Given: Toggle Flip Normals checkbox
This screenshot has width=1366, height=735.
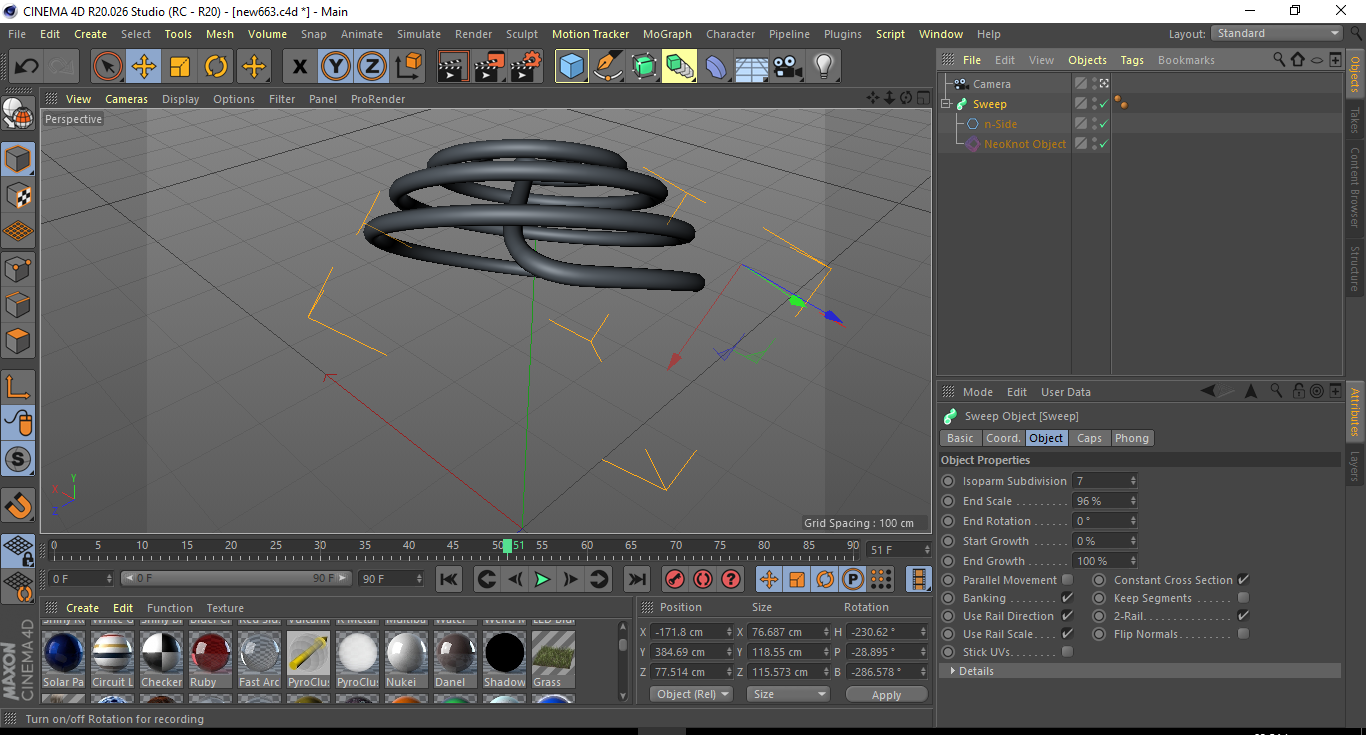Looking at the screenshot, I should [x=1243, y=634].
